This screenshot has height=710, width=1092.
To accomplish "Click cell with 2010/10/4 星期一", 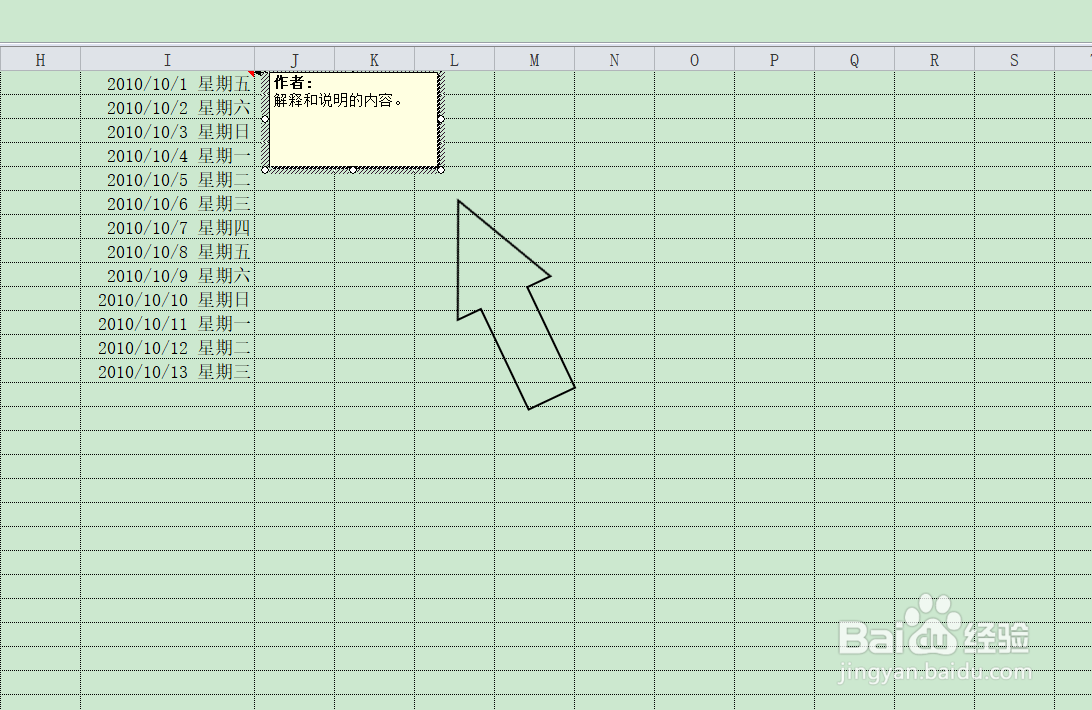I will pos(167,155).
